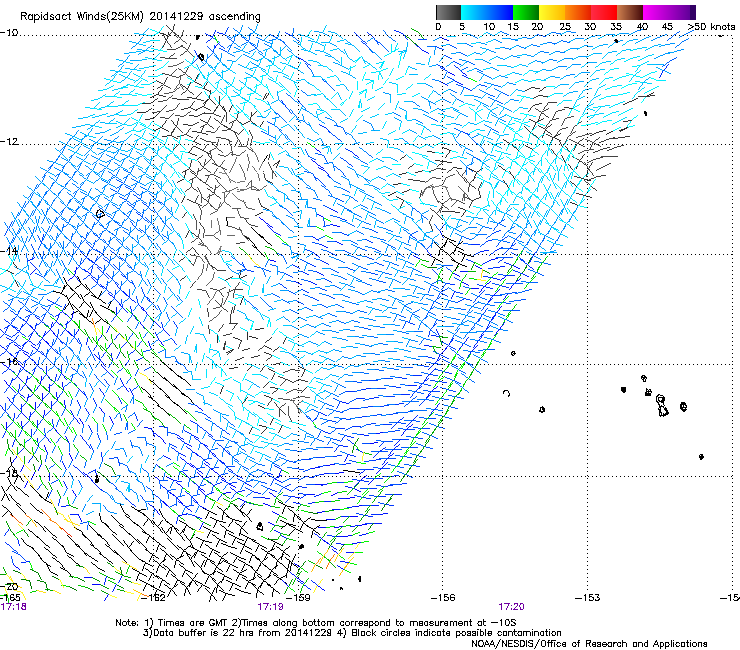
Task: Click the 'Times are GMT' note line
Action: [x=316, y=623]
